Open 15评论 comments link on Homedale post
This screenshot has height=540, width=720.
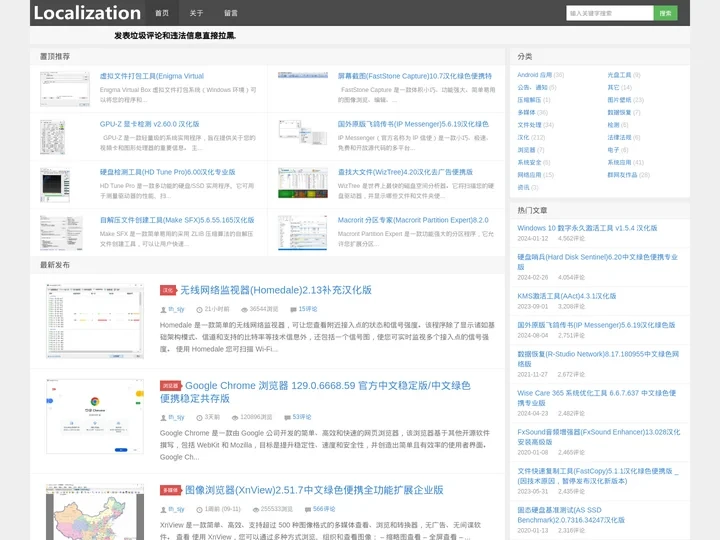pyautogui.click(x=308, y=309)
